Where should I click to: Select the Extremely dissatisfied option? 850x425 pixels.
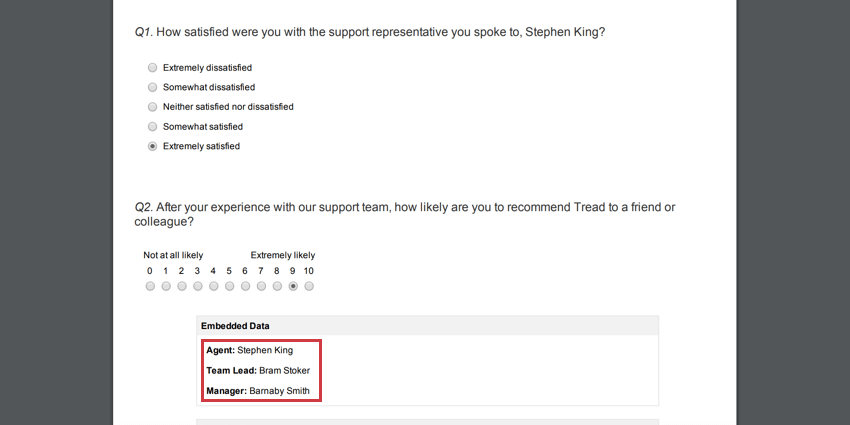[x=152, y=68]
